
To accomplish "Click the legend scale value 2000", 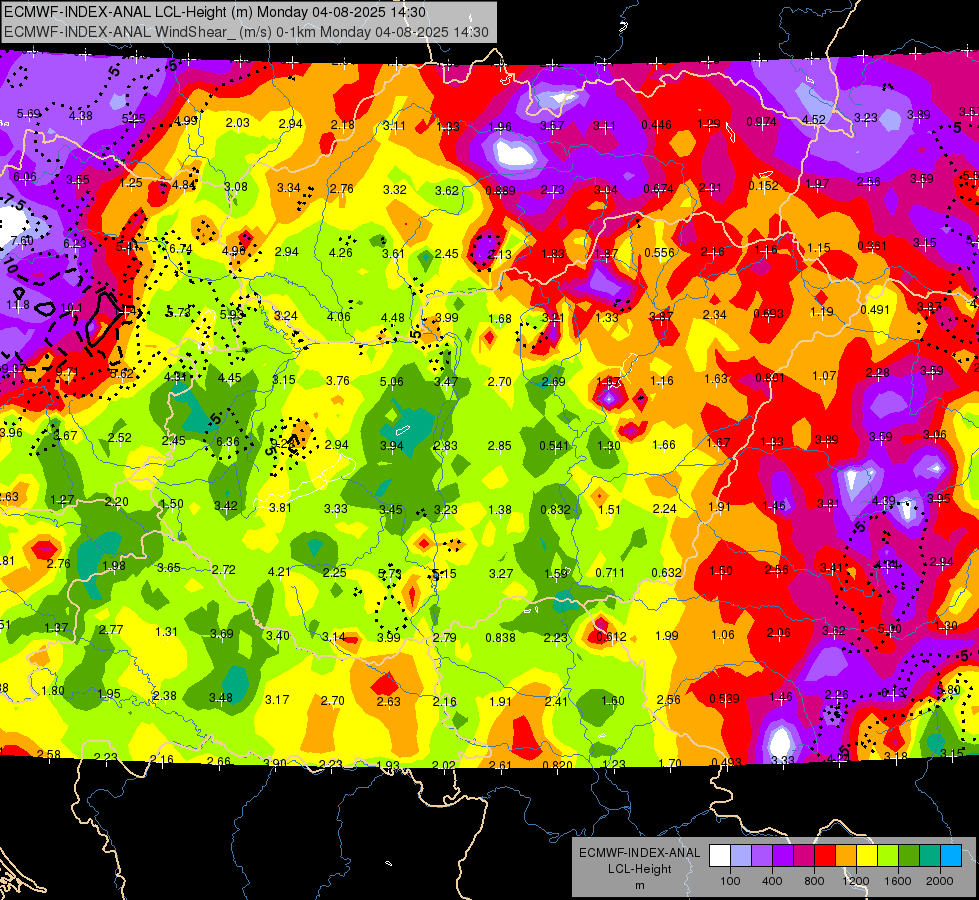I will [x=939, y=881].
